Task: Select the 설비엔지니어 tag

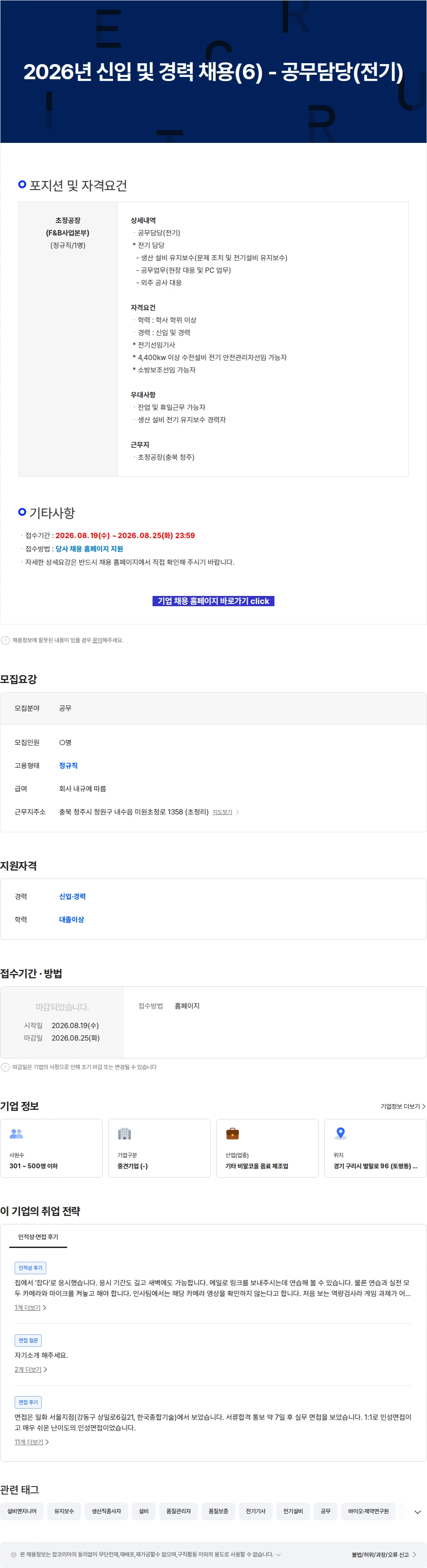Action: click(22, 1511)
